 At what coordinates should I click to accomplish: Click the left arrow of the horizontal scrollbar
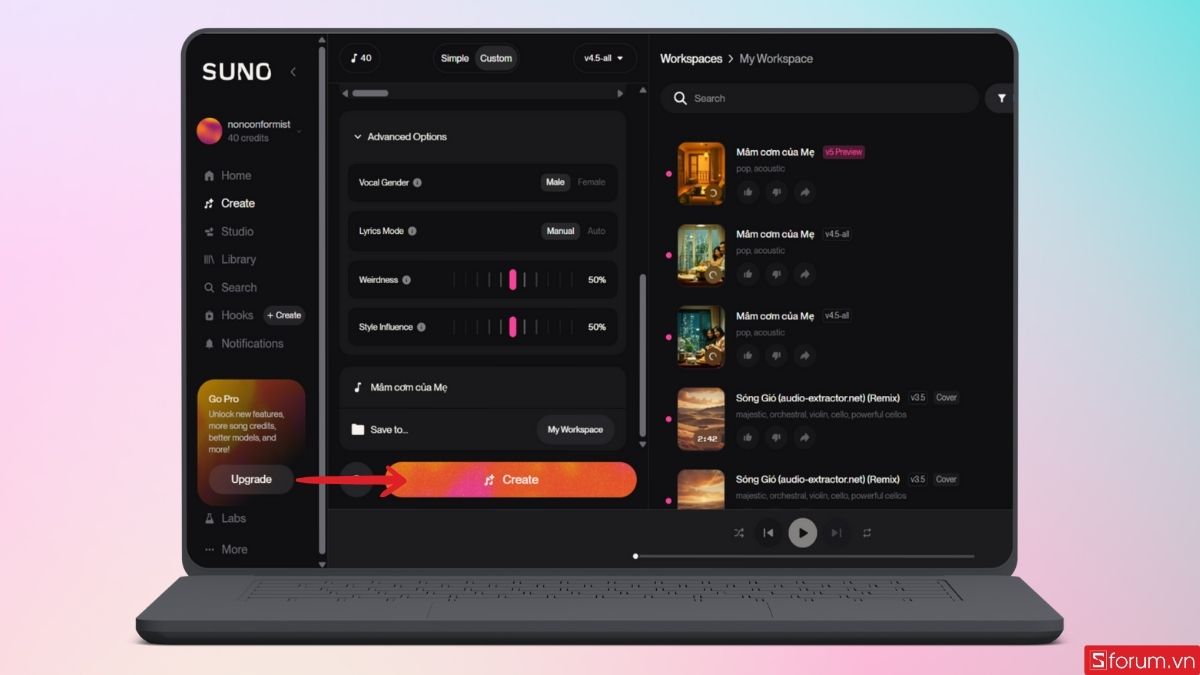[345, 93]
